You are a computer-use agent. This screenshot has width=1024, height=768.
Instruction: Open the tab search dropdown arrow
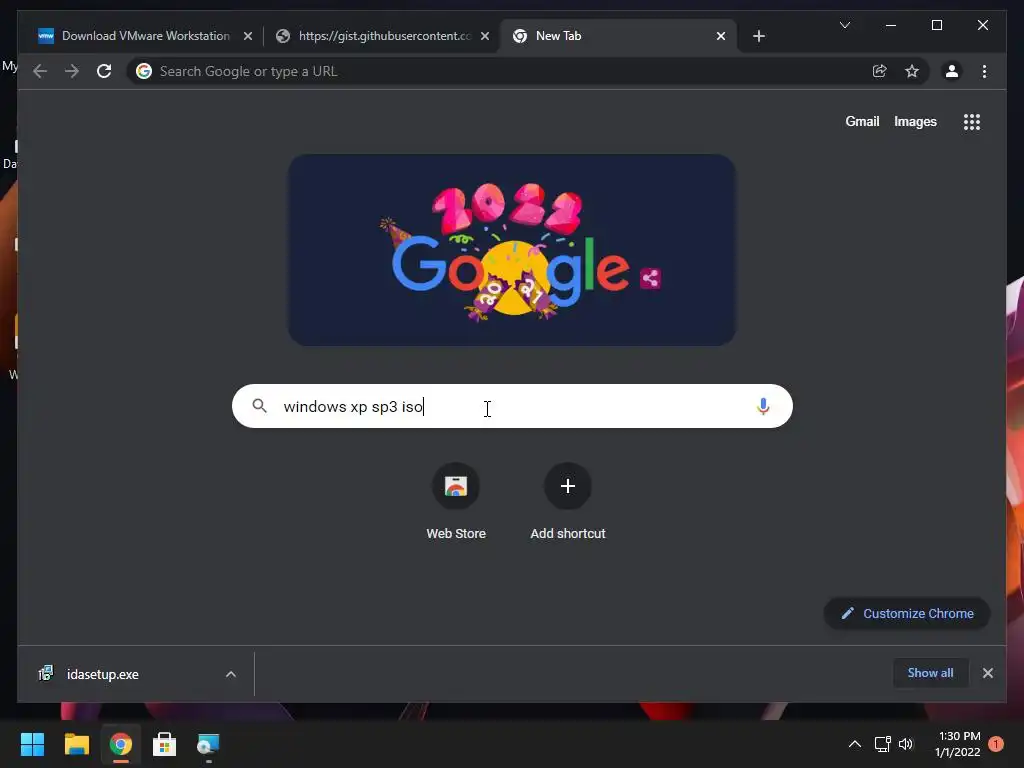click(844, 25)
